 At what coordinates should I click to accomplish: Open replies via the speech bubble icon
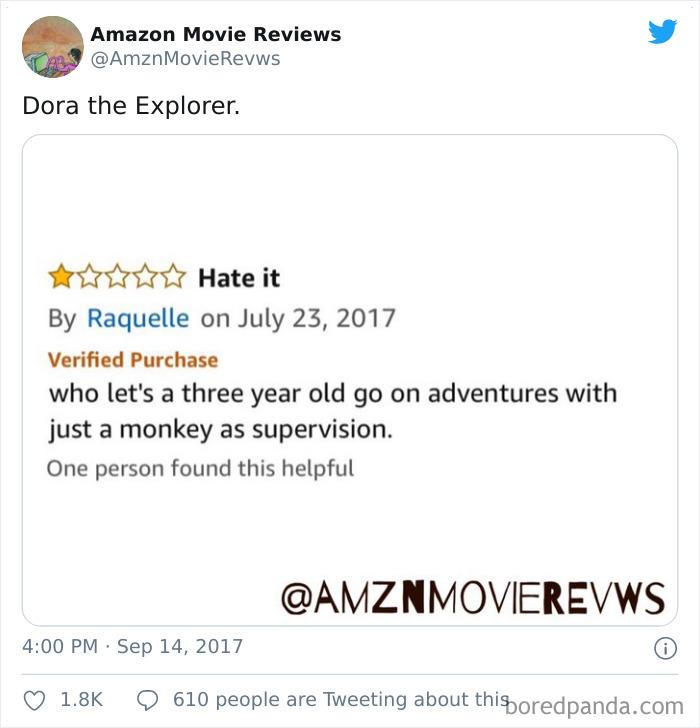click(x=148, y=700)
